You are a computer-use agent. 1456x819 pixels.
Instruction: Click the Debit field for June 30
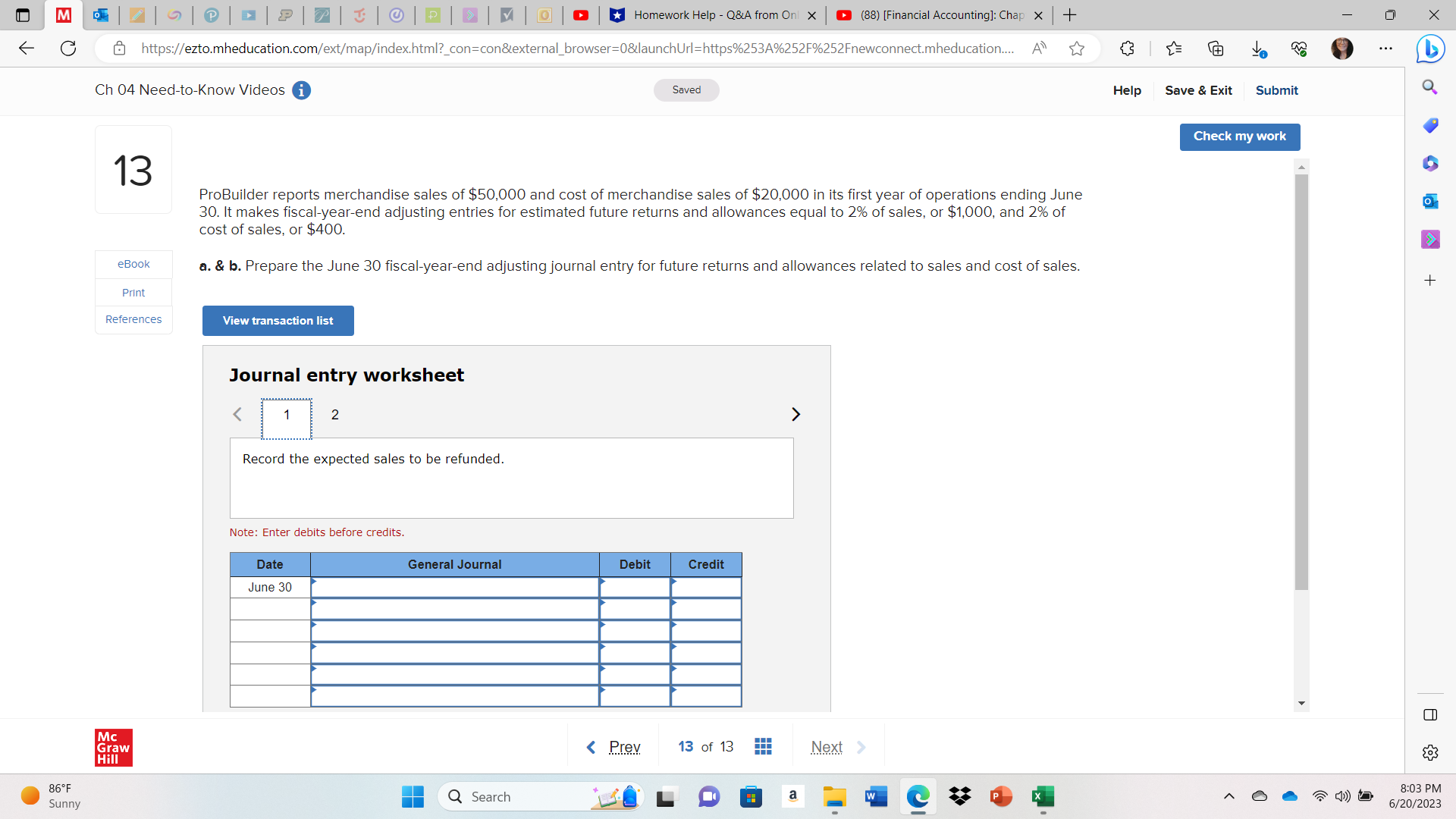(x=635, y=587)
